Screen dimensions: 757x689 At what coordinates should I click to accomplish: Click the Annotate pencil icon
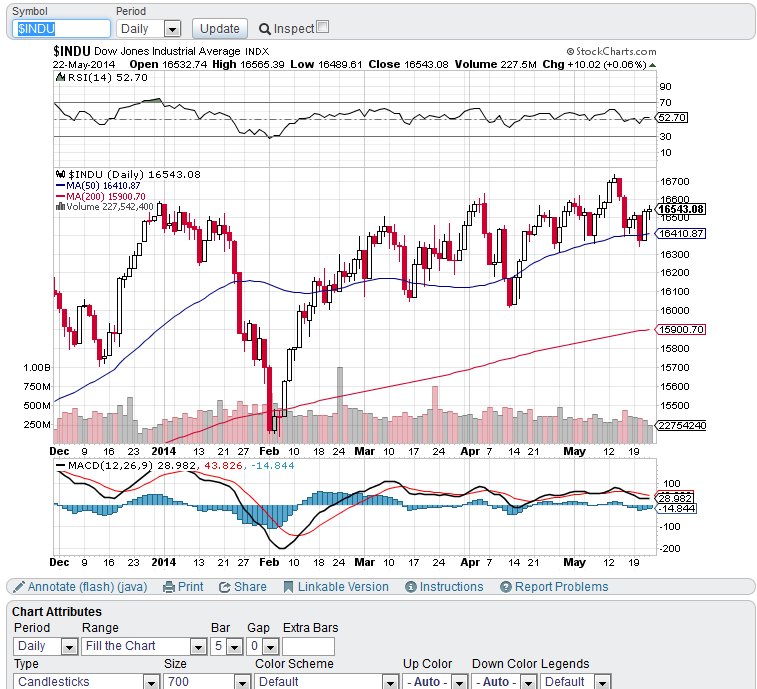coord(19,587)
